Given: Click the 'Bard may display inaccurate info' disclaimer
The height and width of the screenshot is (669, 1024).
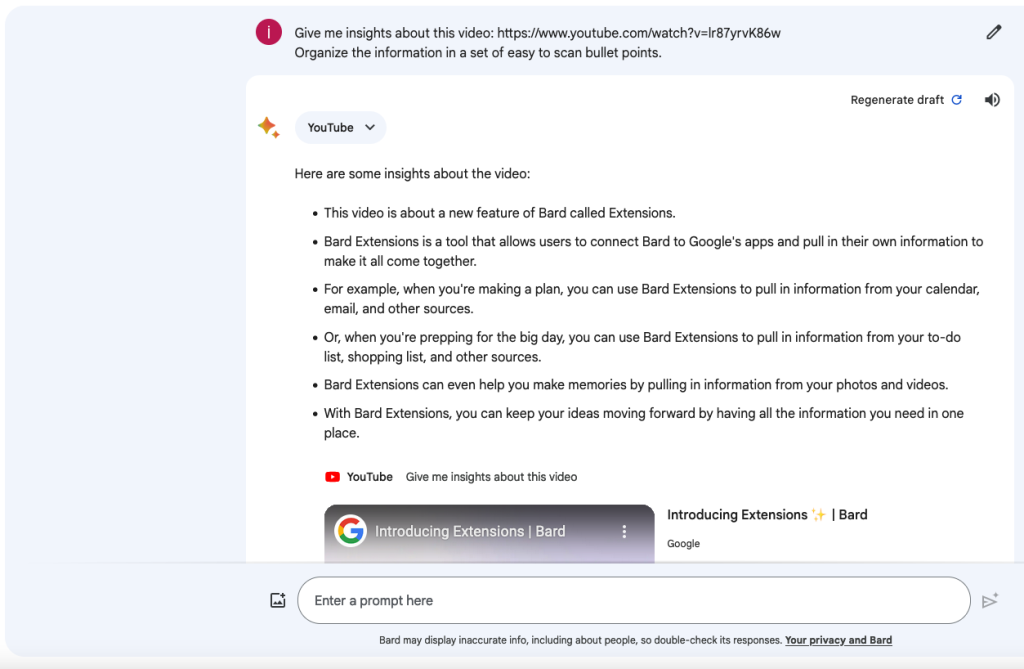Looking at the screenshot, I should [x=581, y=640].
